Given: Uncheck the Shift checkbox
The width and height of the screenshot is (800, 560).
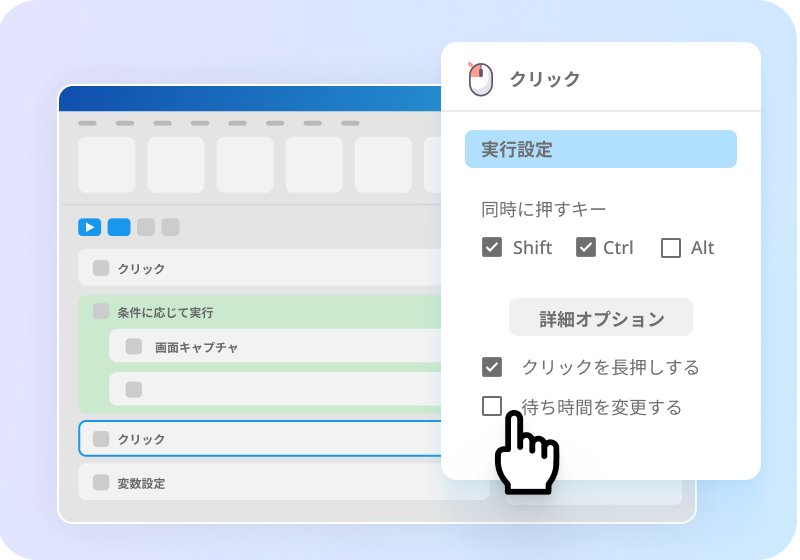Looking at the screenshot, I should pos(492,247).
